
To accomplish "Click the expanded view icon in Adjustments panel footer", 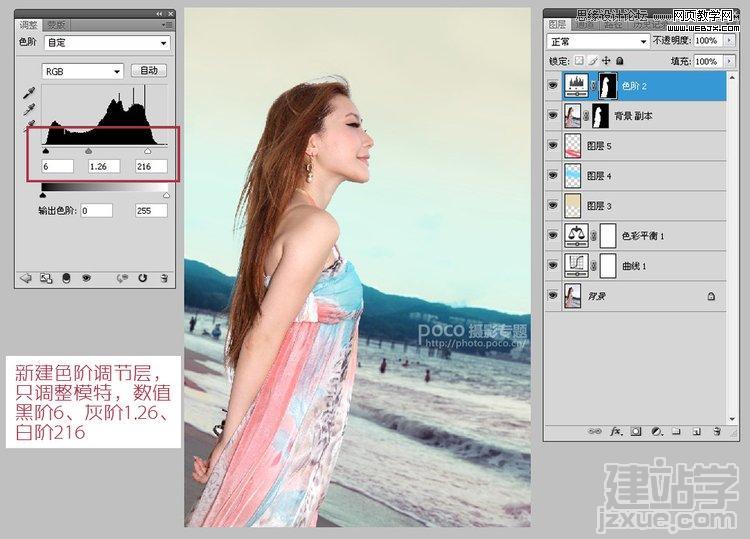I will tap(46, 278).
